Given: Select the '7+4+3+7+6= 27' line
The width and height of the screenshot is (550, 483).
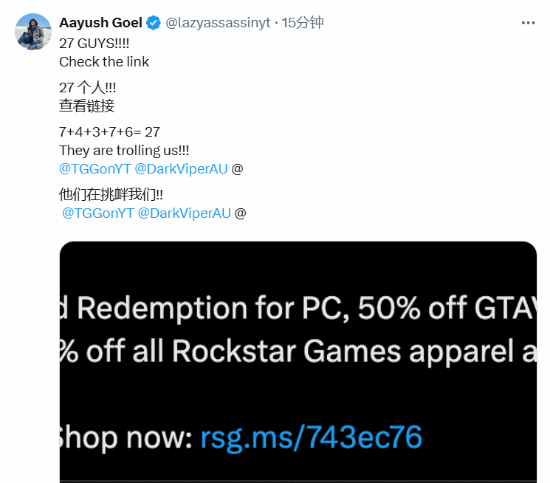Looking at the screenshot, I should click(x=109, y=132).
